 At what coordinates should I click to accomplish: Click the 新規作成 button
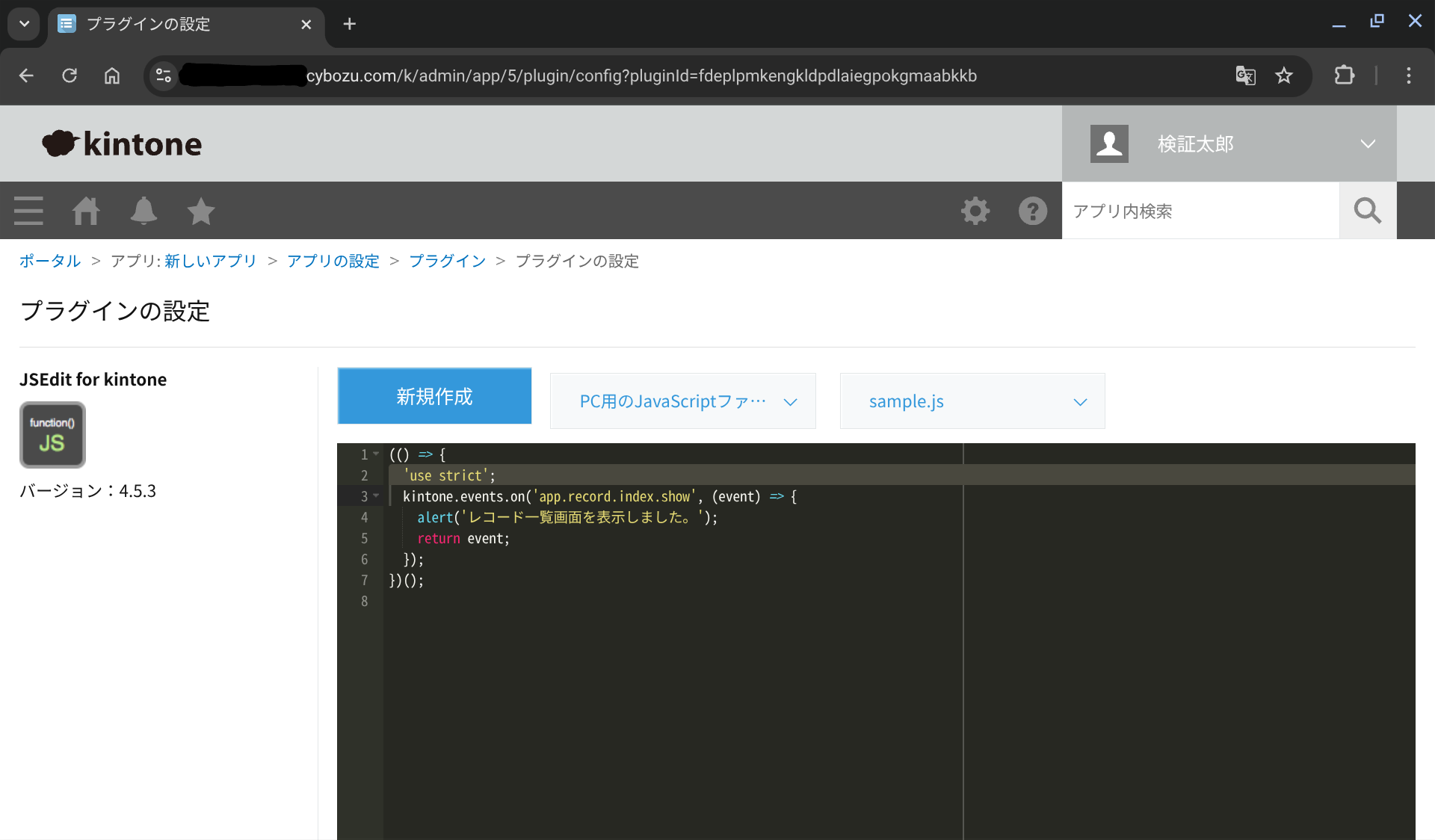click(x=434, y=396)
